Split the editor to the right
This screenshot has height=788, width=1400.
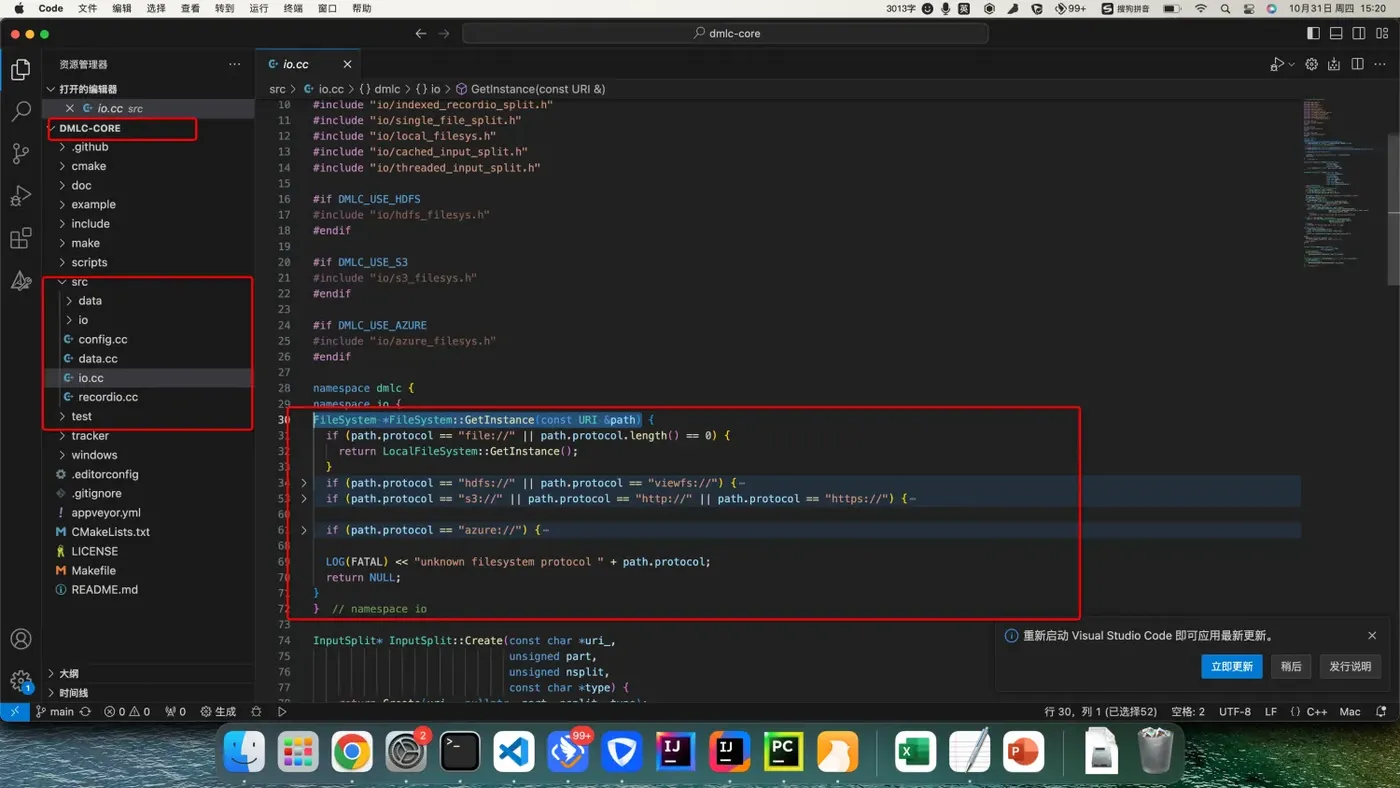(1357, 64)
